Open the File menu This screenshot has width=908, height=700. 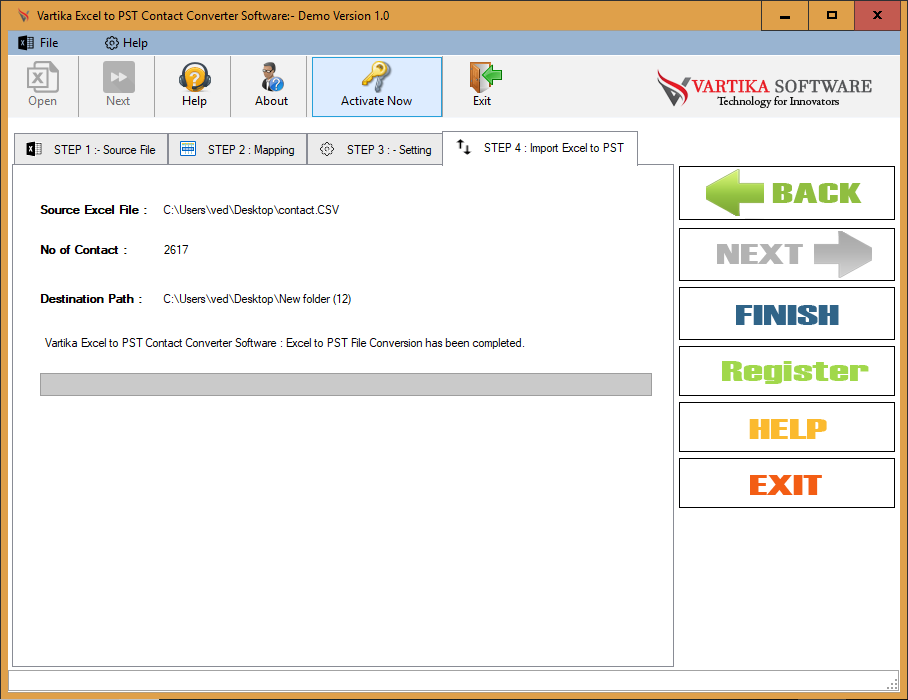38,43
